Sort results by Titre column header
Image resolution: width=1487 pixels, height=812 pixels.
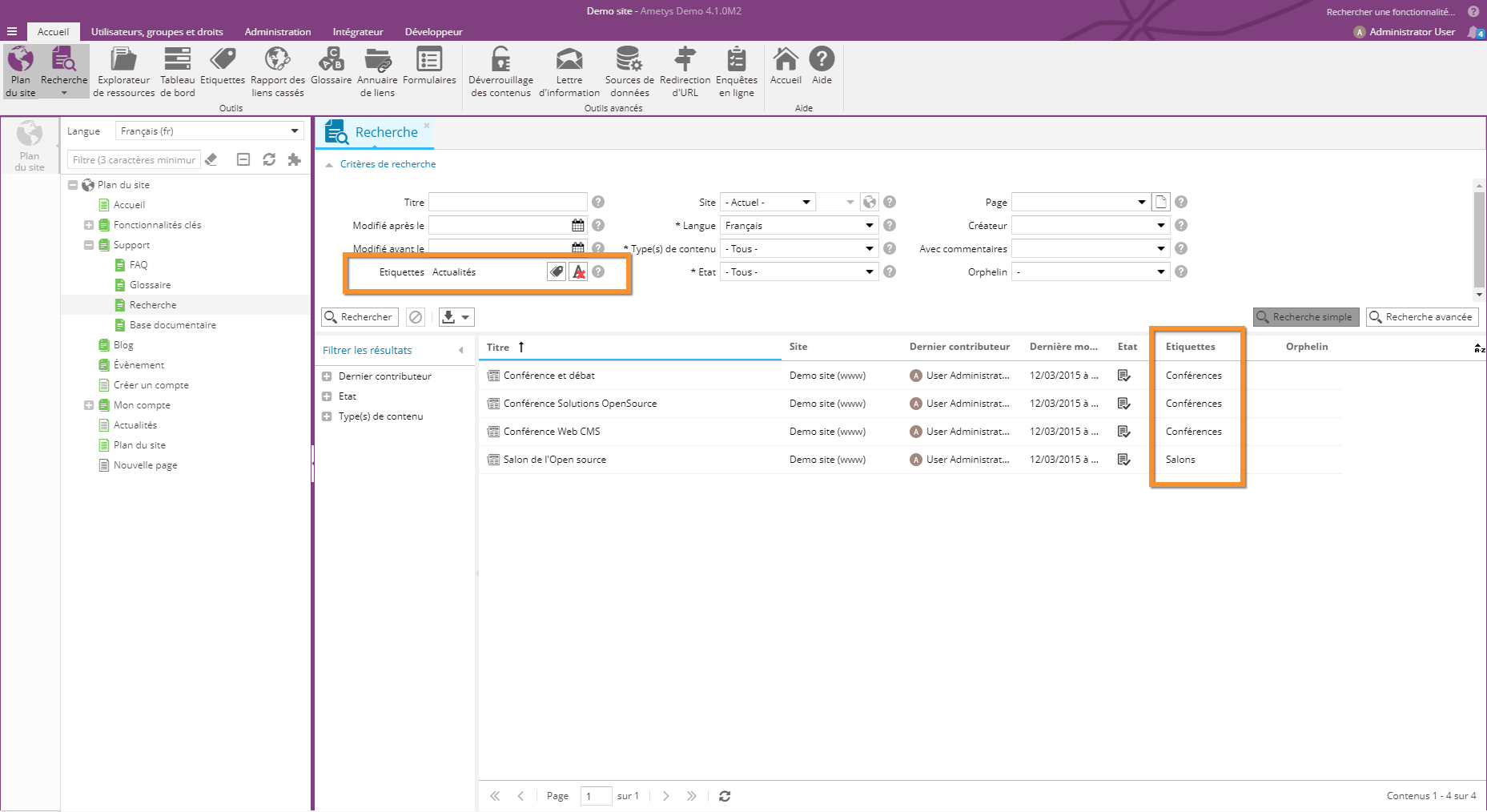point(498,348)
